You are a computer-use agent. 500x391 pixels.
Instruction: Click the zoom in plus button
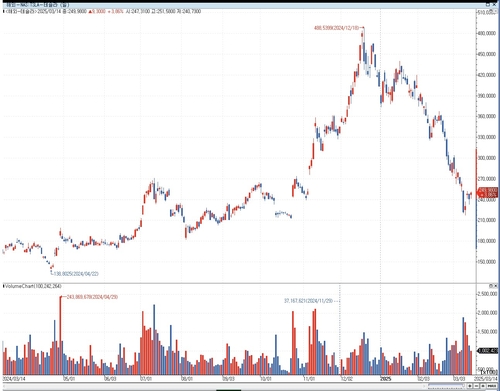pyautogui.click(x=470, y=386)
